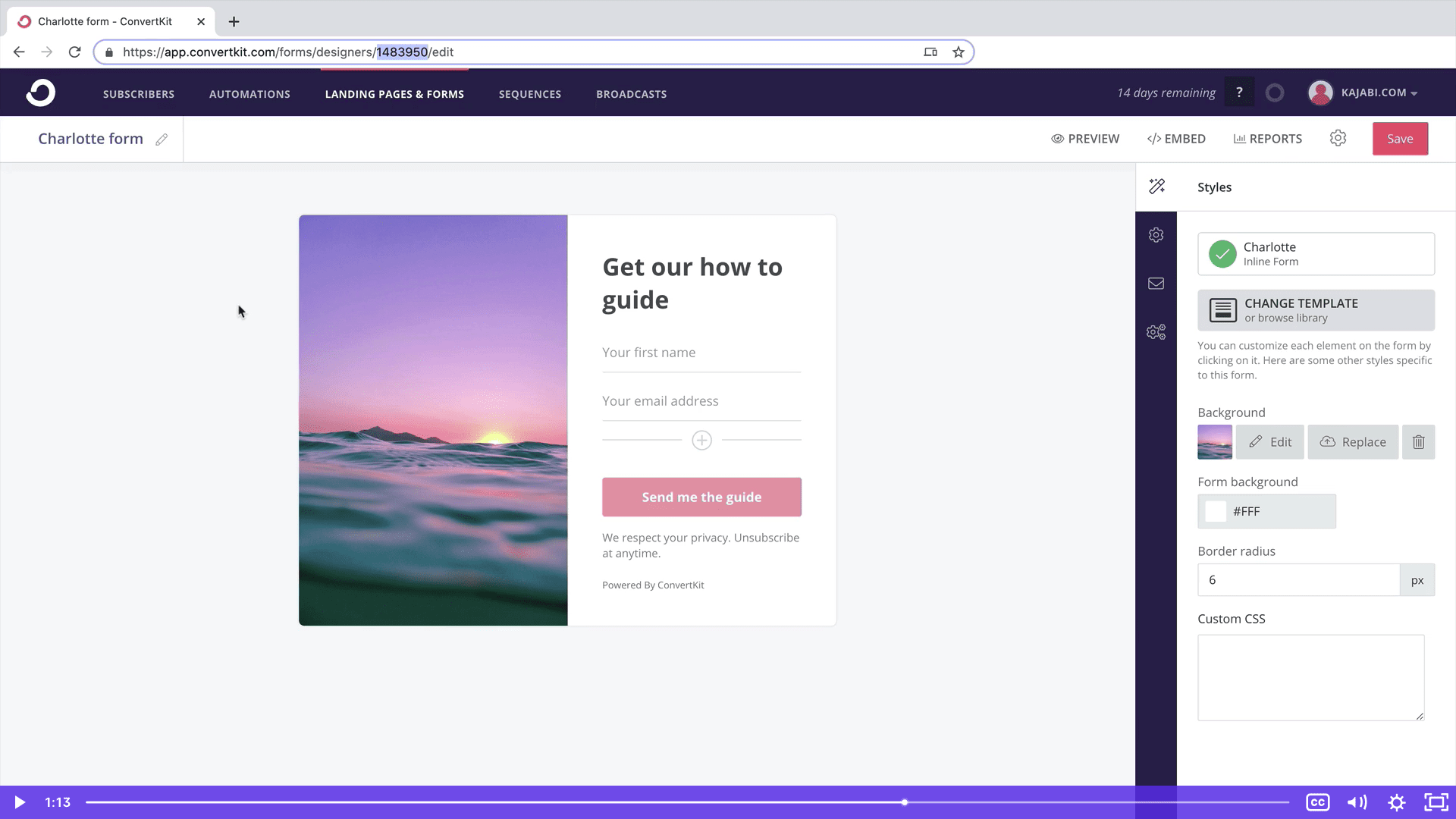The height and width of the screenshot is (819, 1456).
Task: Select the Styles magic wand icon
Action: 1156,187
